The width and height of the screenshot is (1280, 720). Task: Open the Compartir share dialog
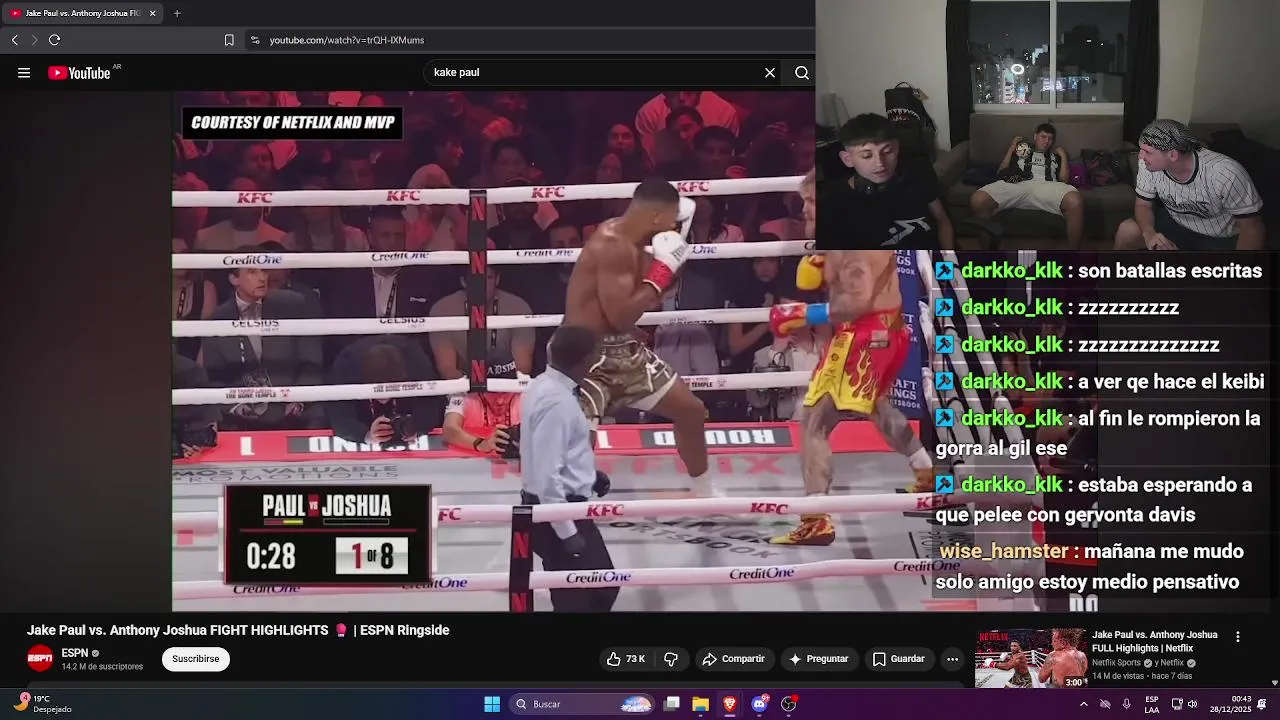(x=734, y=659)
